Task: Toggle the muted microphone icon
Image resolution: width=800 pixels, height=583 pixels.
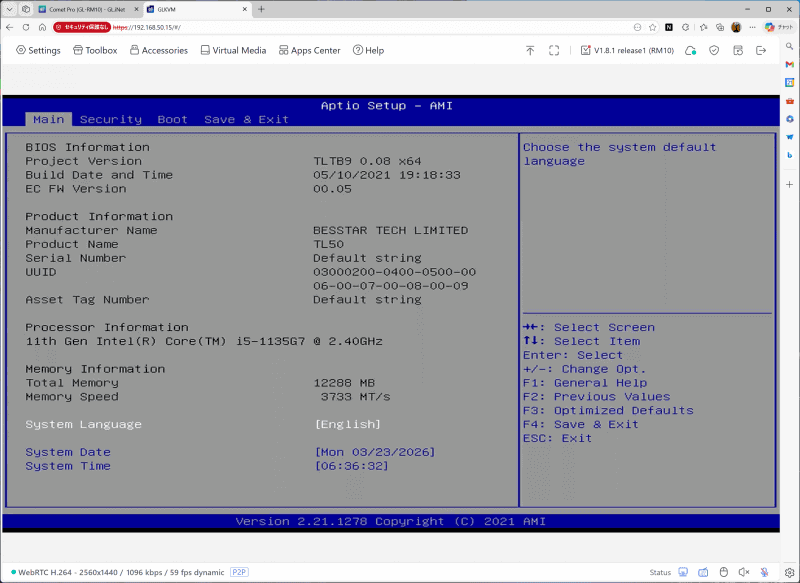Action: [x=764, y=572]
